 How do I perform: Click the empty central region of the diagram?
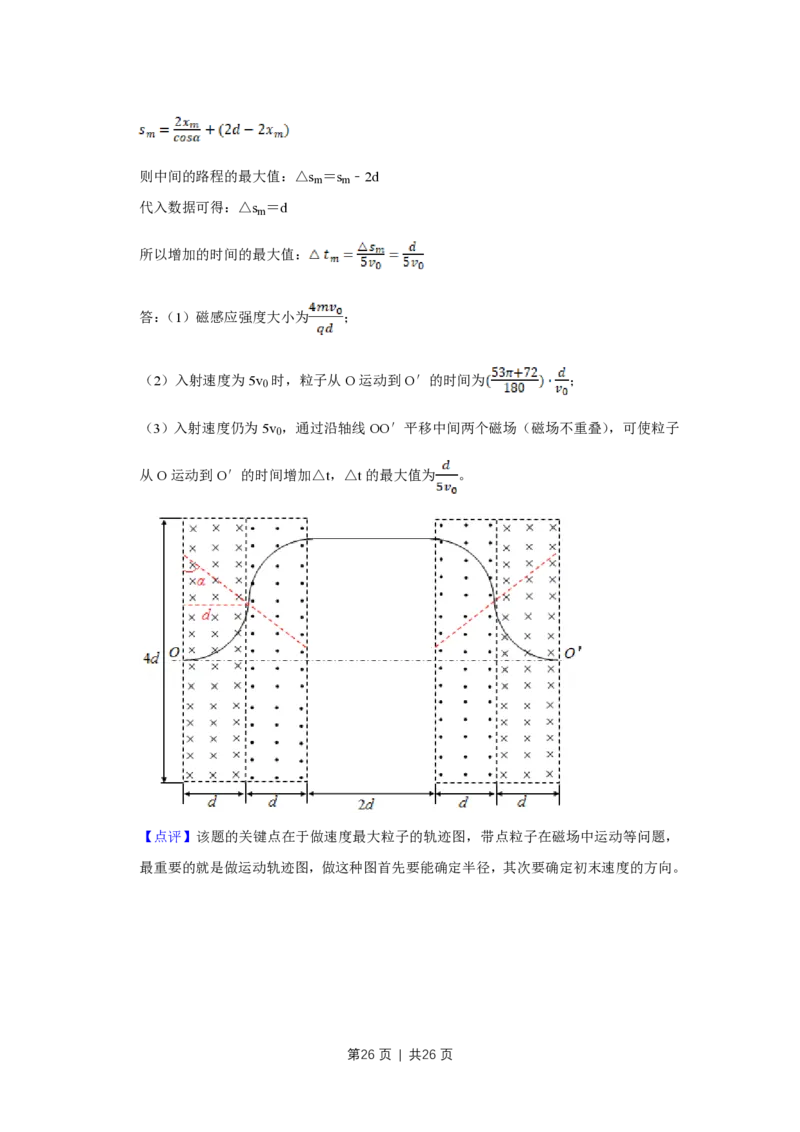(370, 700)
